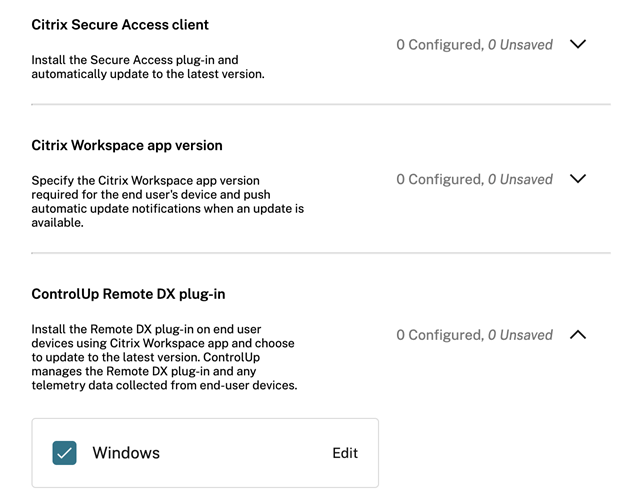Image resolution: width=617 pixels, height=504 pixels.
Task: Click the Secure Access plug-in description text
Action: click(148, 67)
